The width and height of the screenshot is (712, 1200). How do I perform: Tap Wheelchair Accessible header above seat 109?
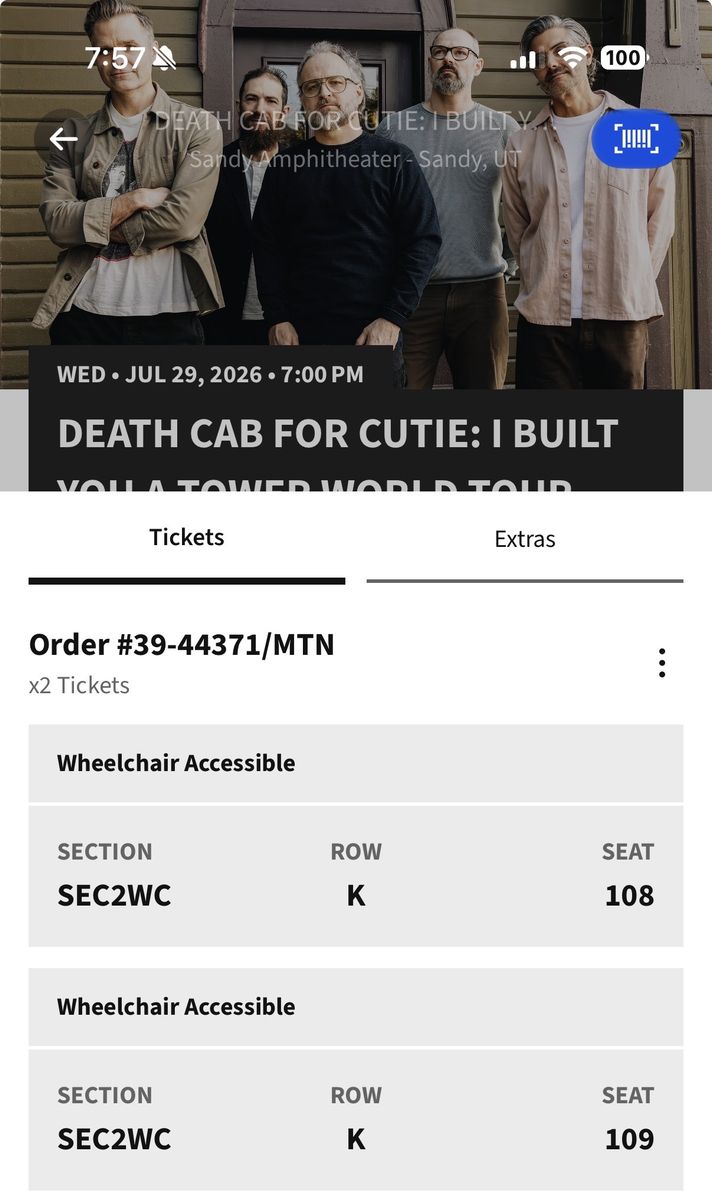click(x=176, y=1007)
